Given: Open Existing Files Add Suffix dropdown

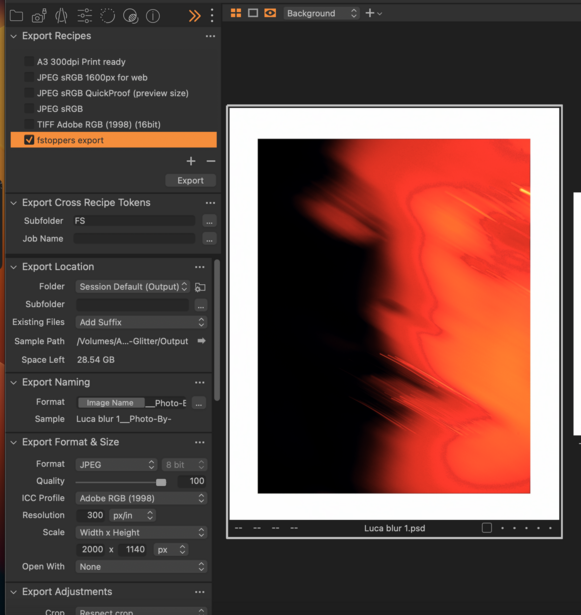Looking at the screenshot, I should (141, 322).
